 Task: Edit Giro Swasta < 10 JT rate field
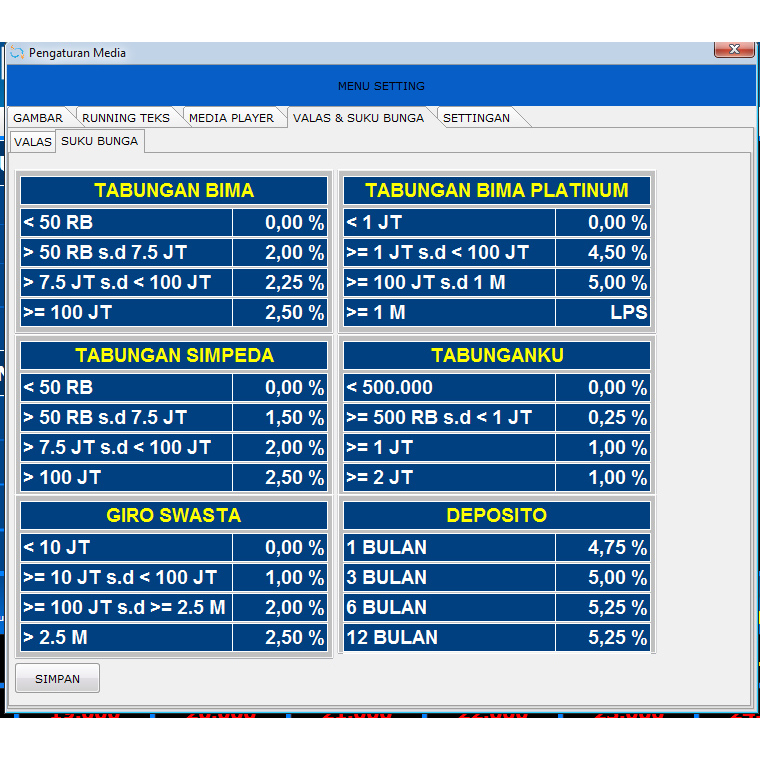click(x=280, y=547)
